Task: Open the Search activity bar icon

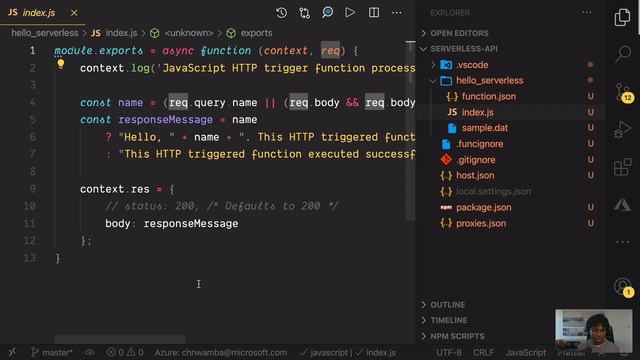Action: [x=622, y=53]
